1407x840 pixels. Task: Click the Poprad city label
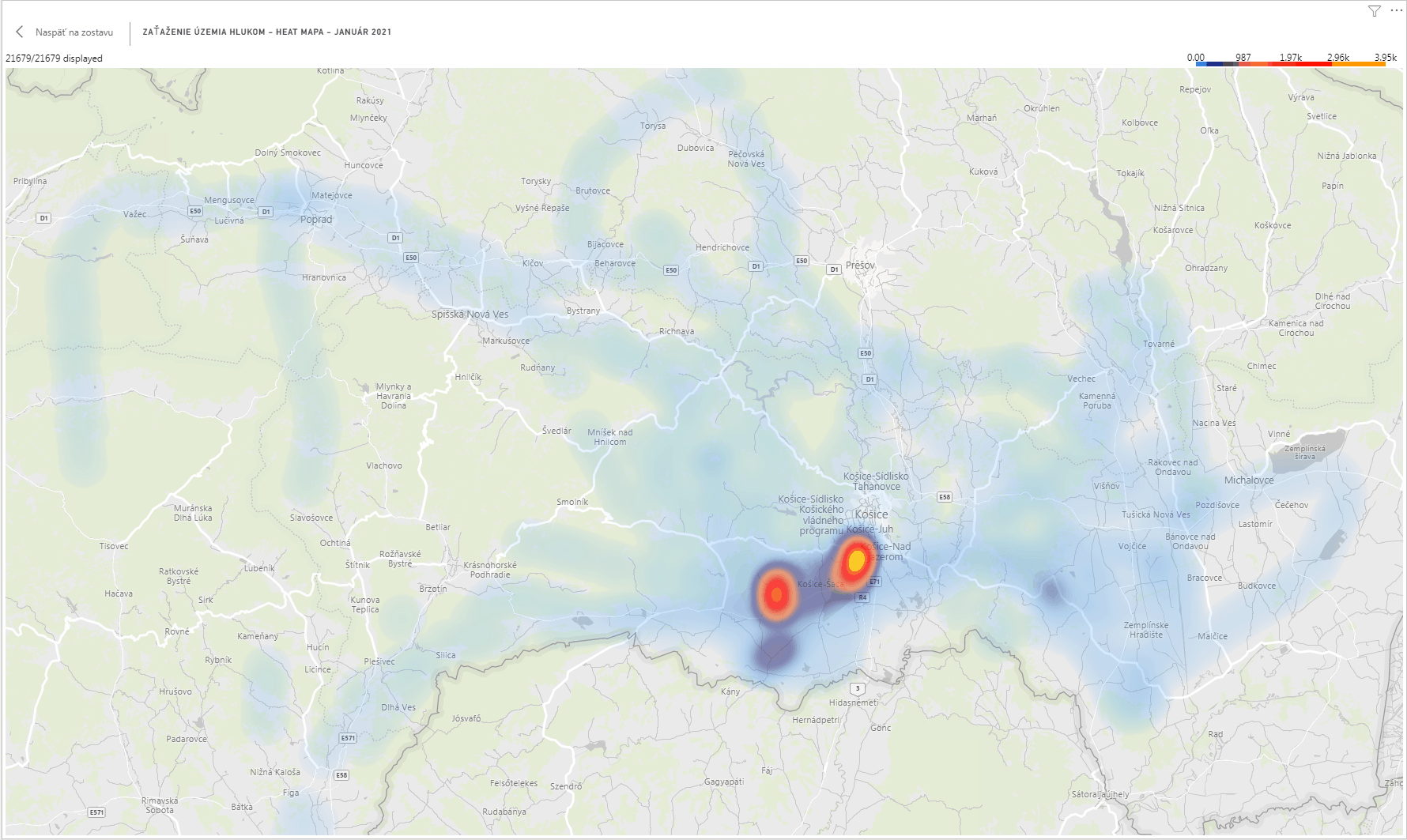[316, 220]
